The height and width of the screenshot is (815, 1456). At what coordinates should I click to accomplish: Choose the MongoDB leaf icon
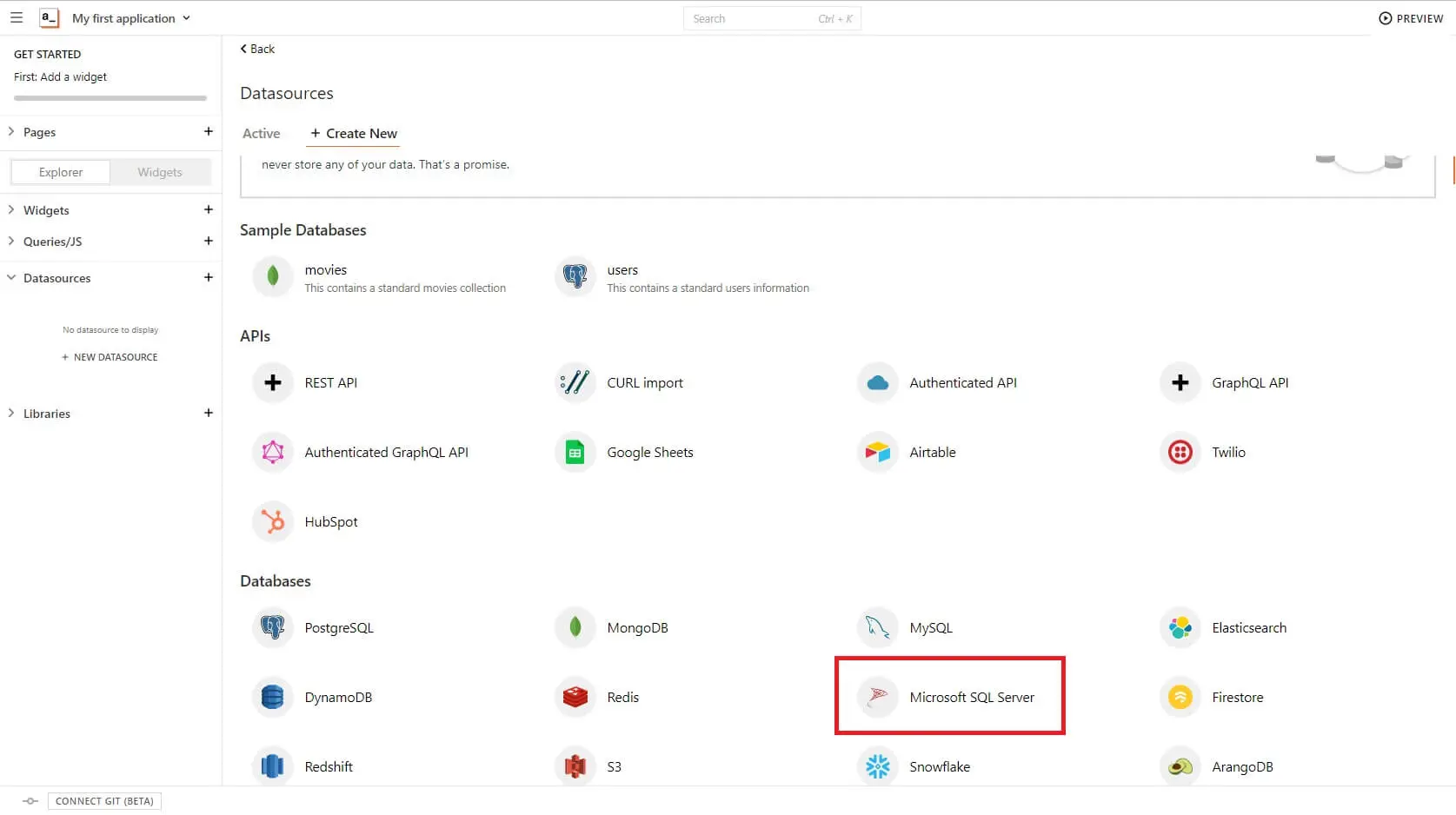coord(575,627)
